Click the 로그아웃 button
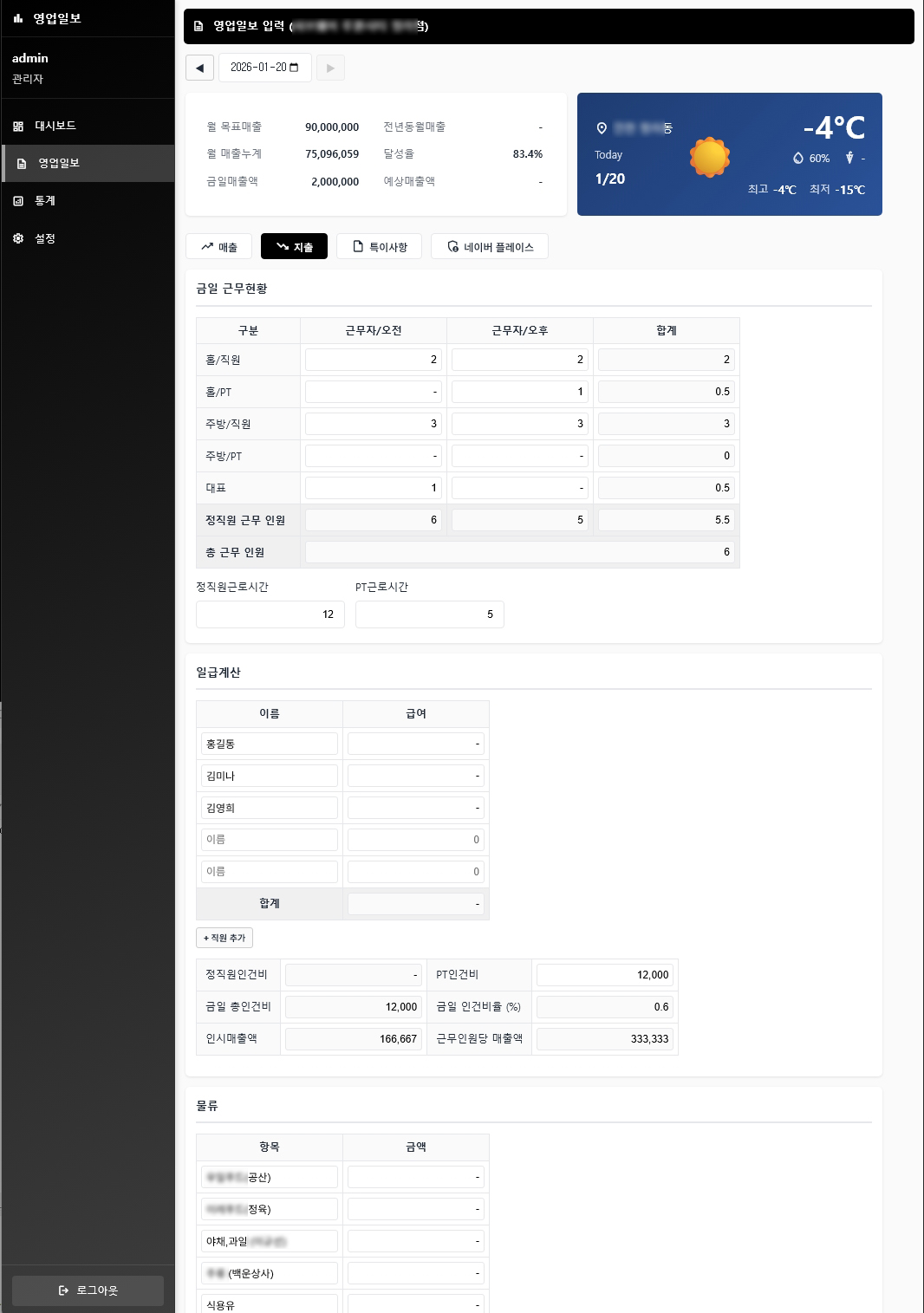This screenshot has width=924, height=1313. [88, 1290]
